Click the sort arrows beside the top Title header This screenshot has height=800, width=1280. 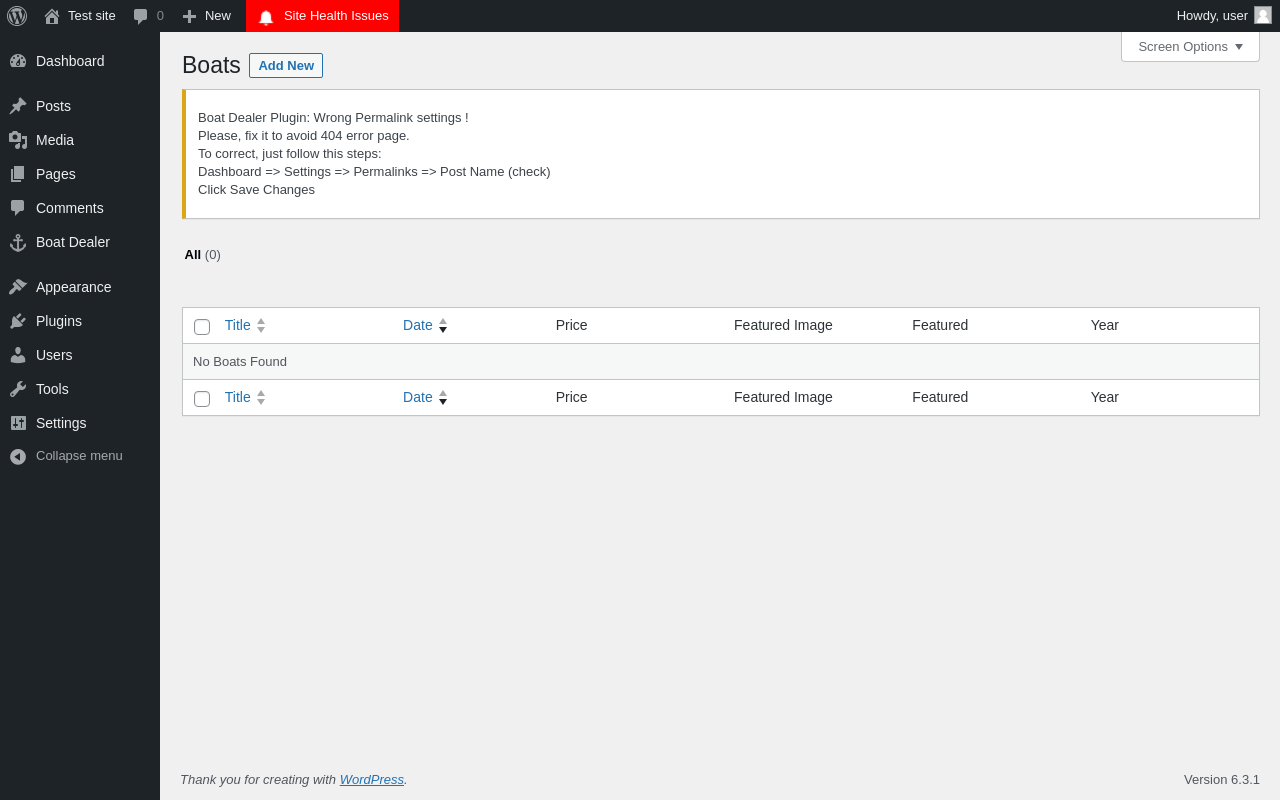[261, 325]
